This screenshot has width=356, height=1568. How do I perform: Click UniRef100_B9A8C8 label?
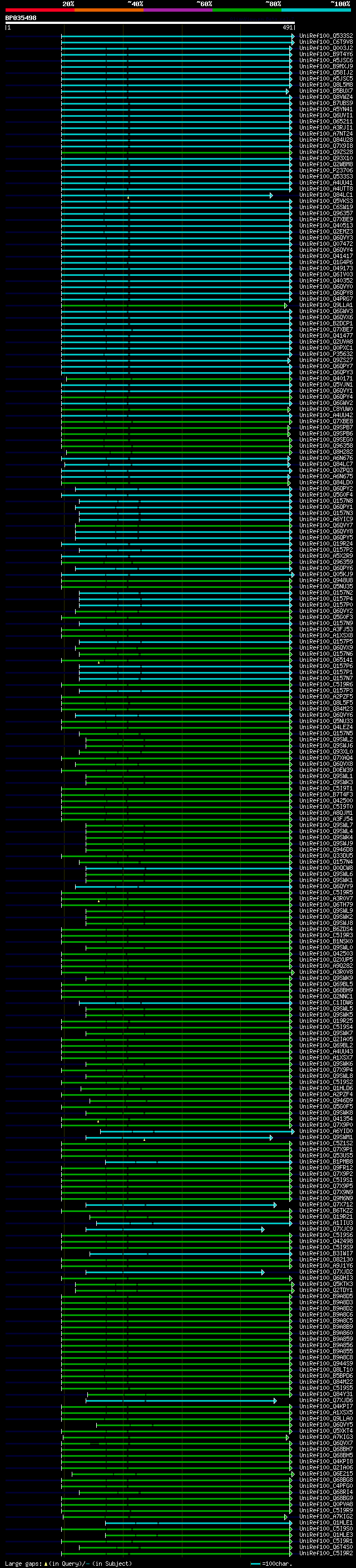326,1357
